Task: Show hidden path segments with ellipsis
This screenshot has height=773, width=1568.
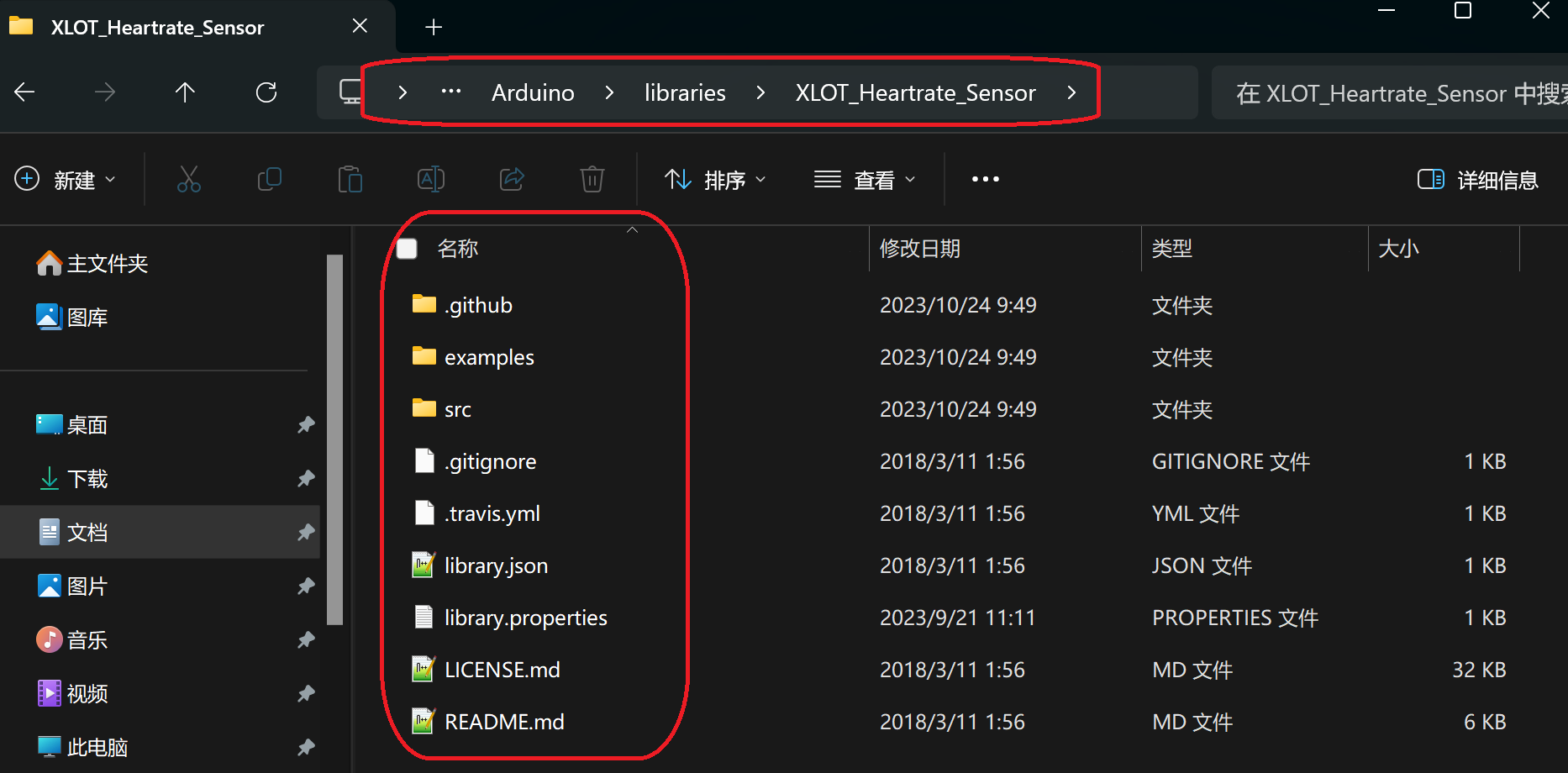Action: [451, 91]
